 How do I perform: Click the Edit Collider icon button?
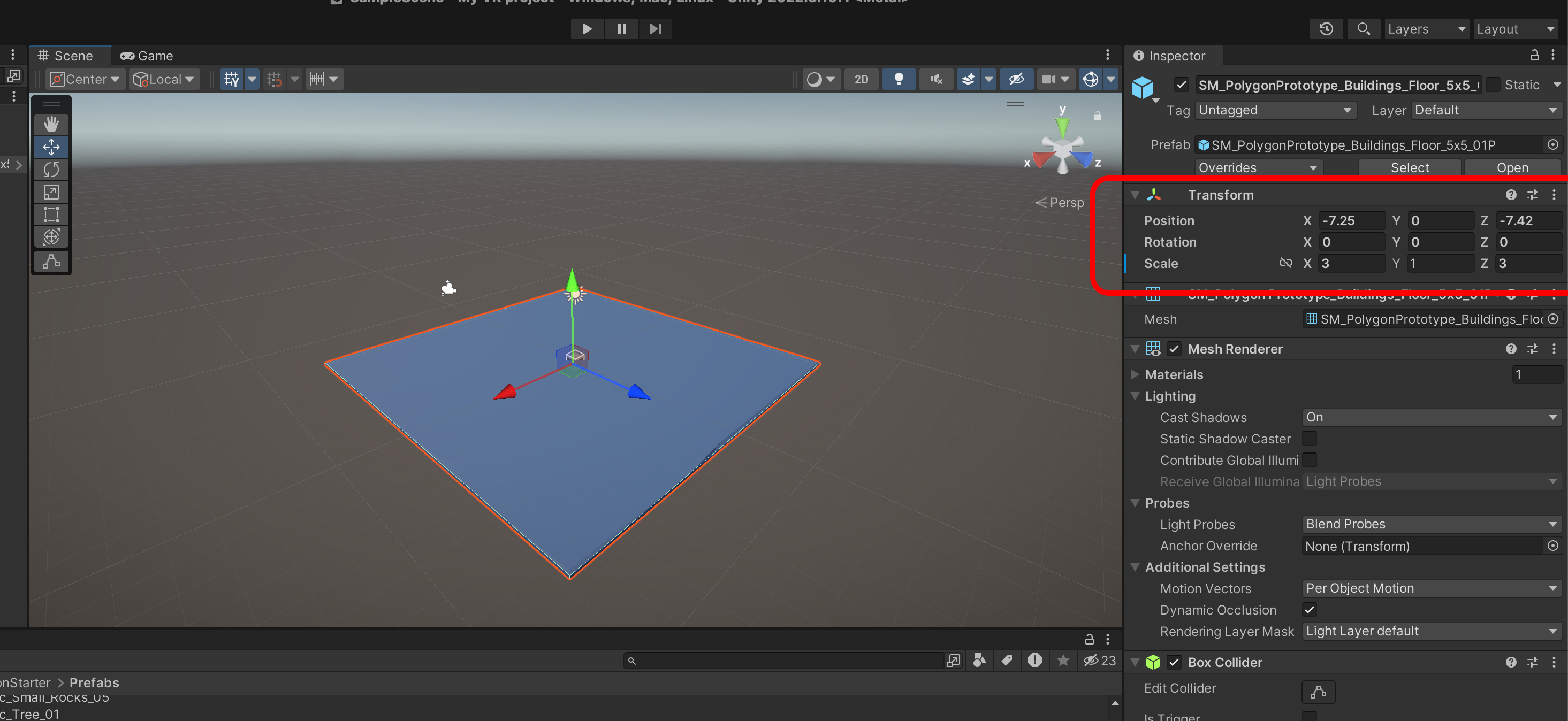click(x=1318, y=692)
